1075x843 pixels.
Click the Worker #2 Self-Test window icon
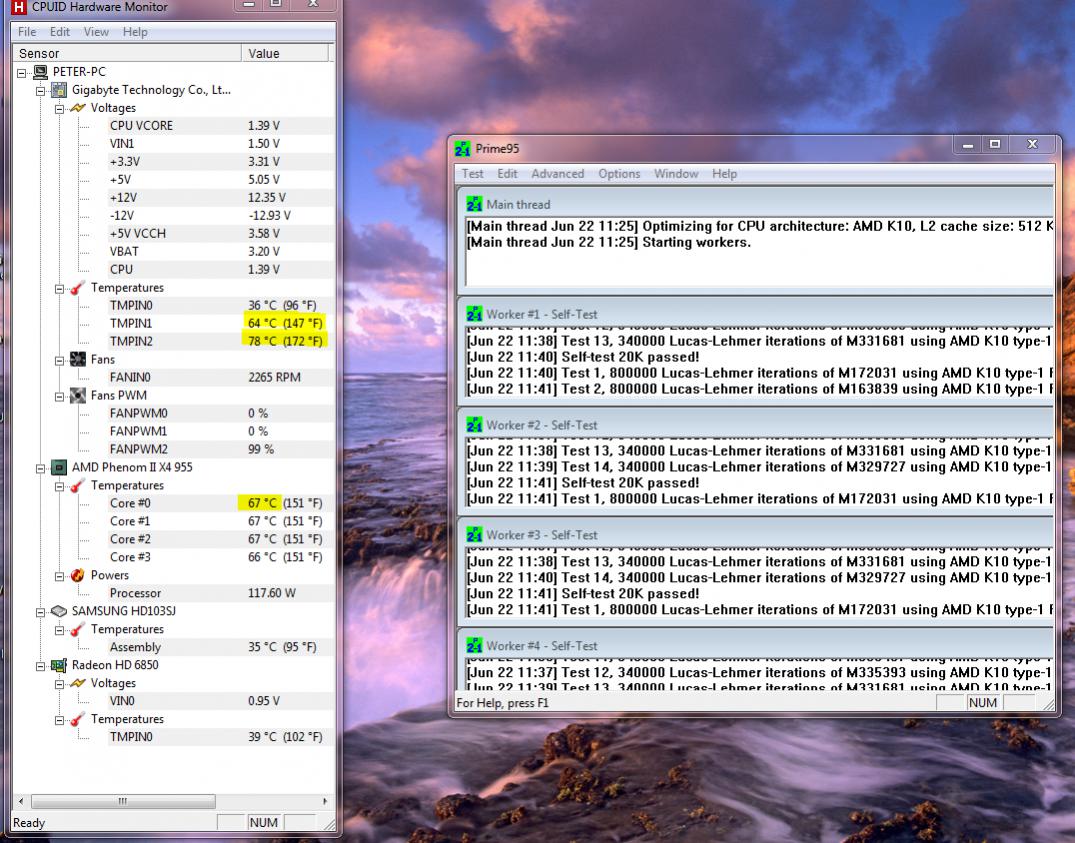click(474, 425)
